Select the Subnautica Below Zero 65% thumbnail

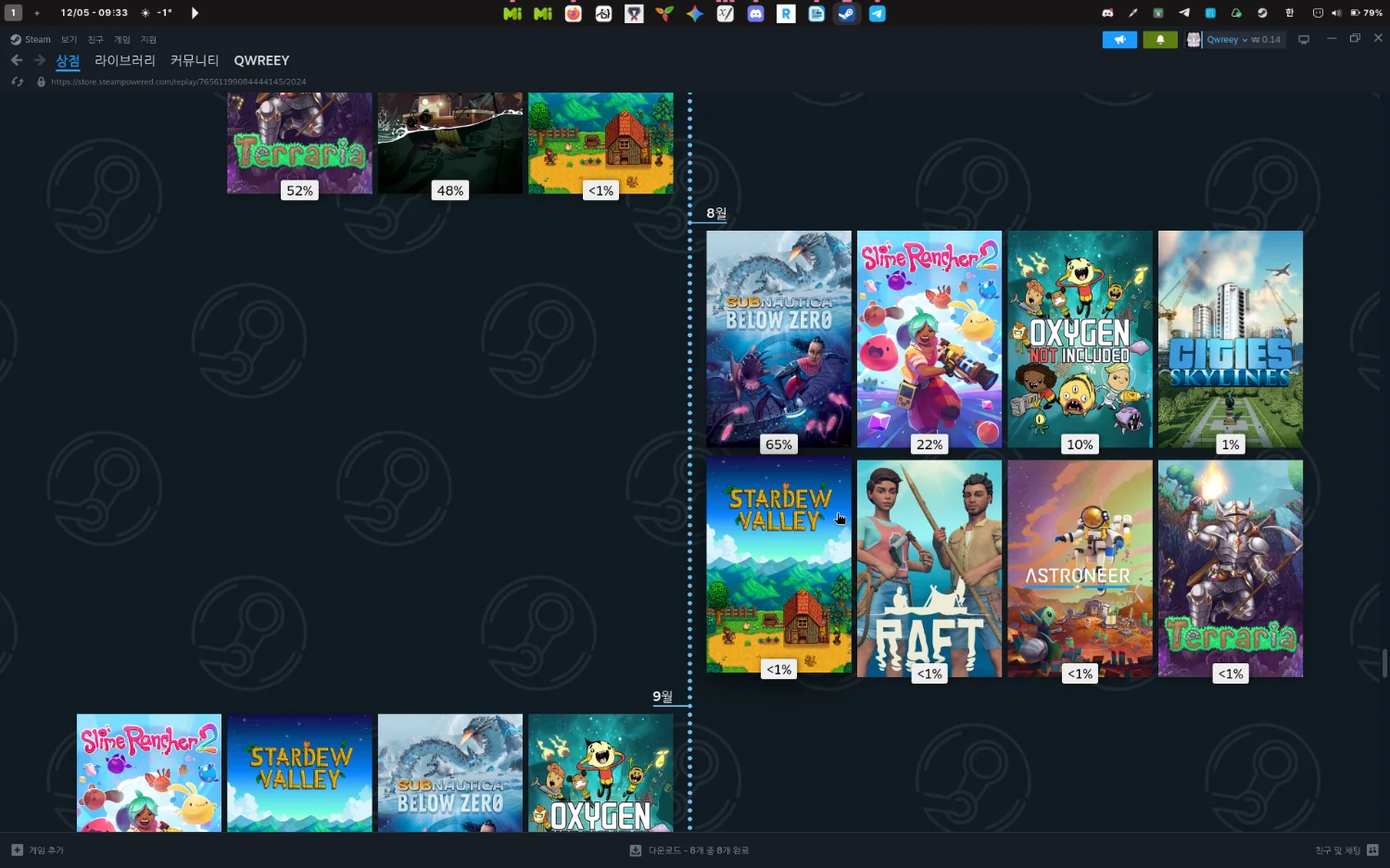pyautogui.click(x=778, y=339)
